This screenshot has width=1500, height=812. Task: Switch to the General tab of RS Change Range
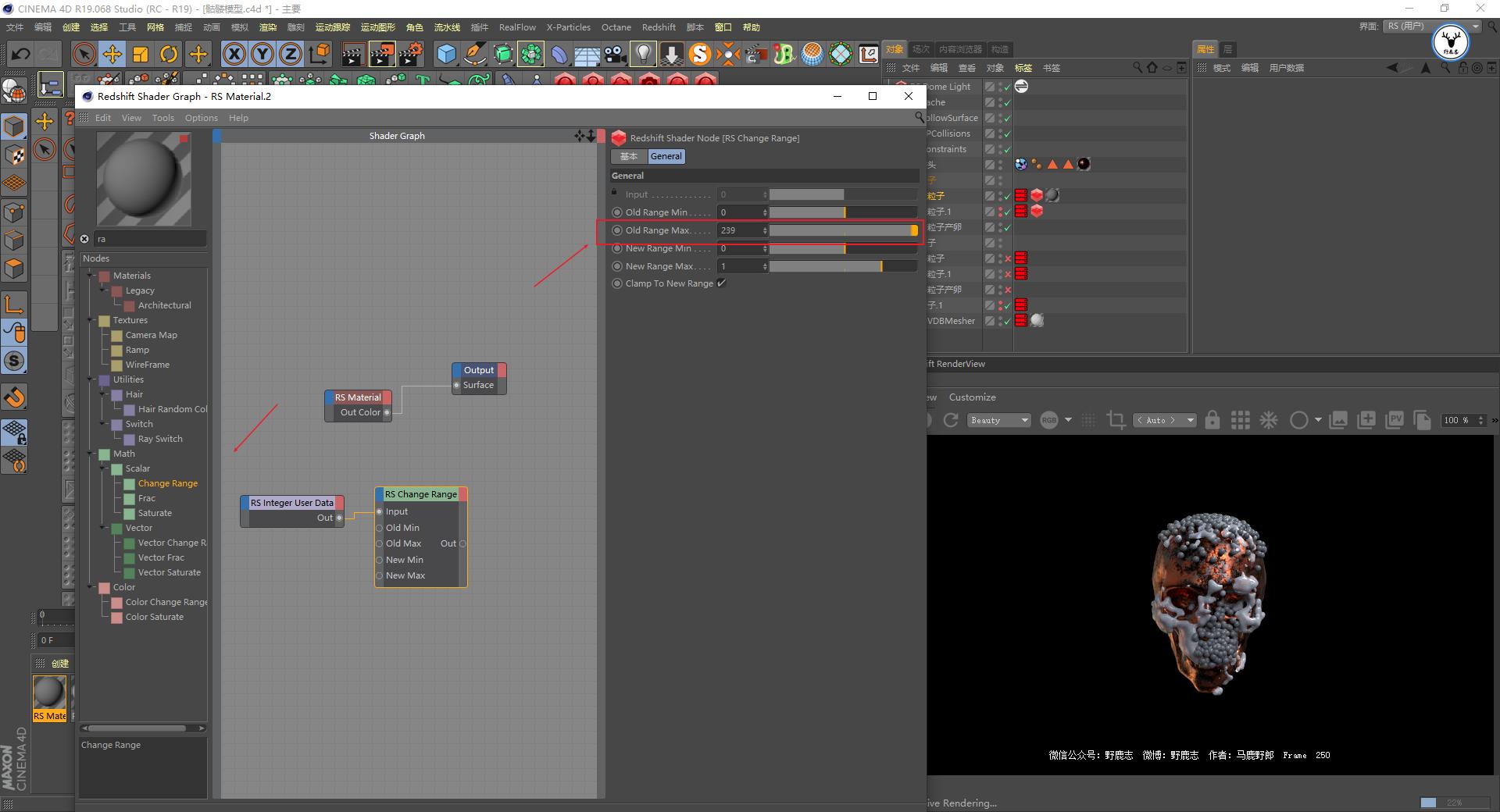[666, 156]
